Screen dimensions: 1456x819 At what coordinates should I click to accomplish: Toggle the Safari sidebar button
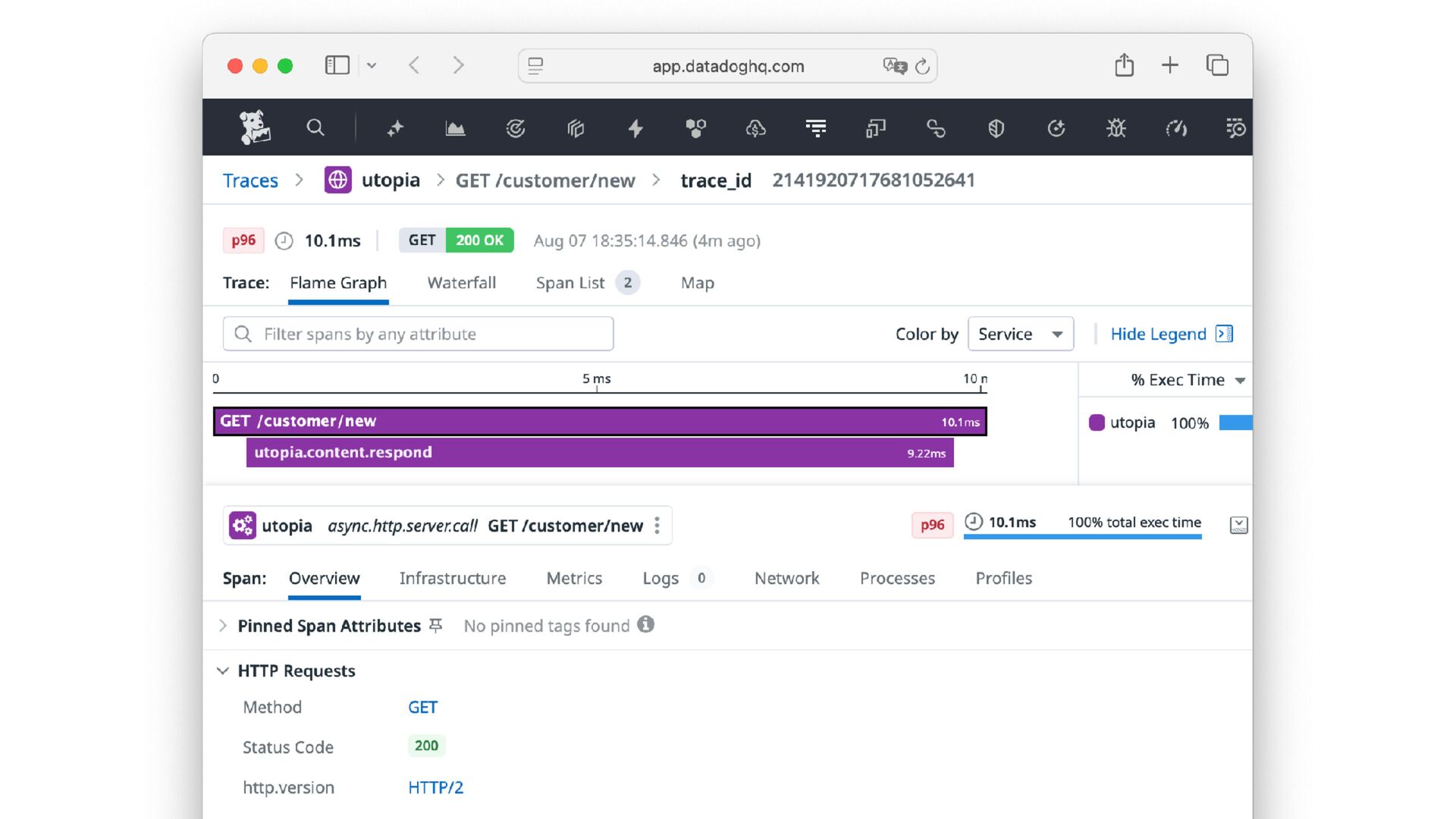click(x=337, y=65)
